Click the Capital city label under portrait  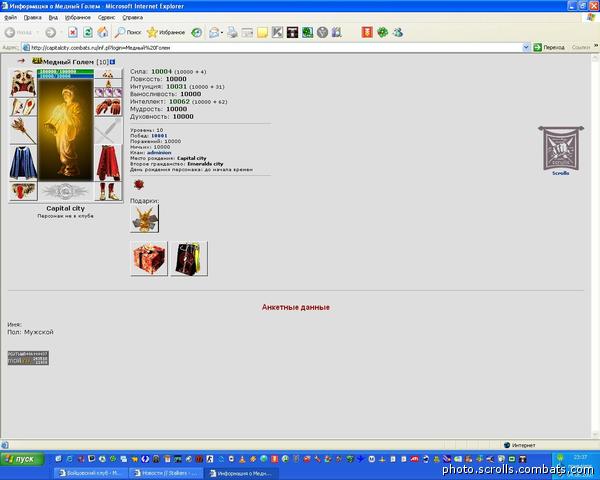point(65,208)
